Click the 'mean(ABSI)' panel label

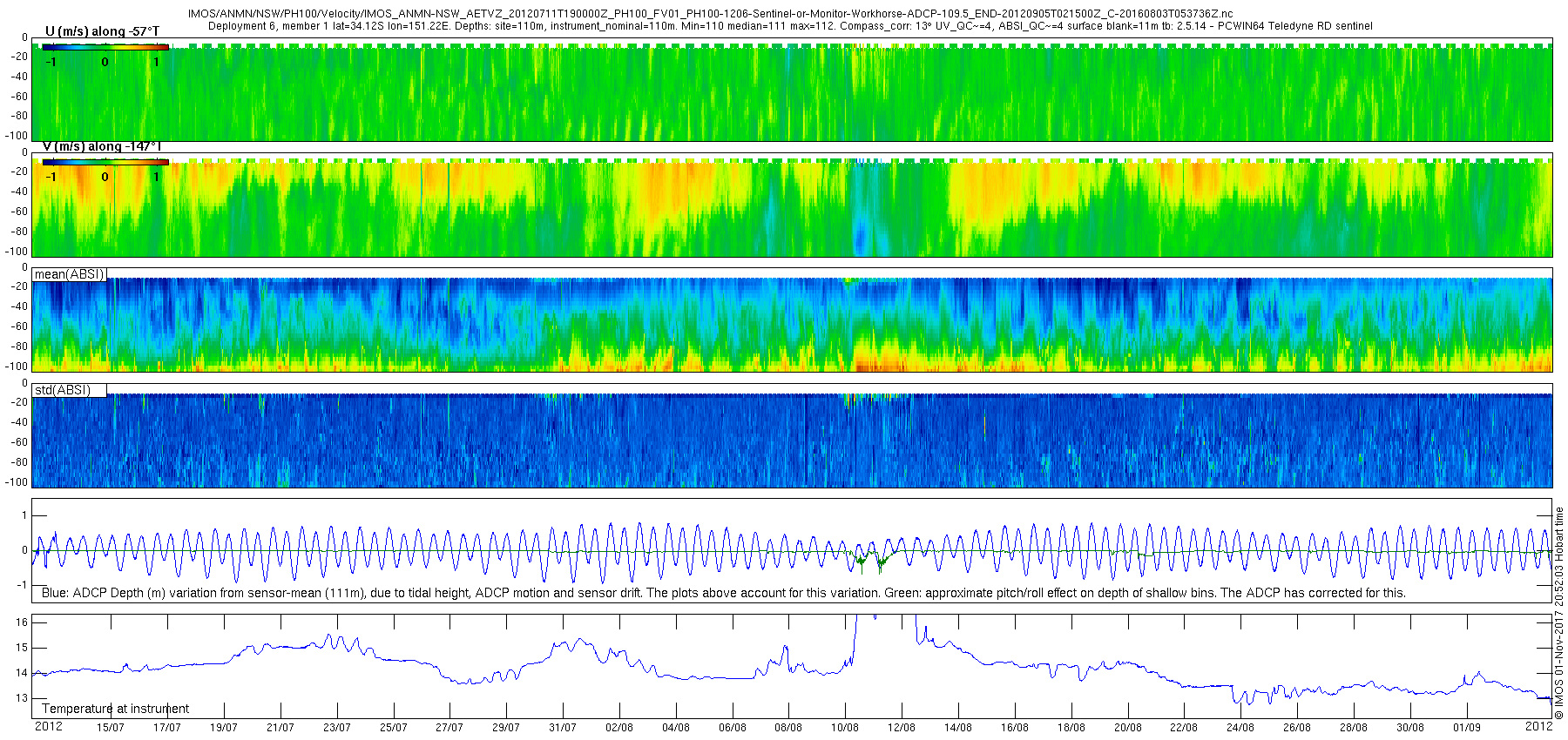[69, 274]
